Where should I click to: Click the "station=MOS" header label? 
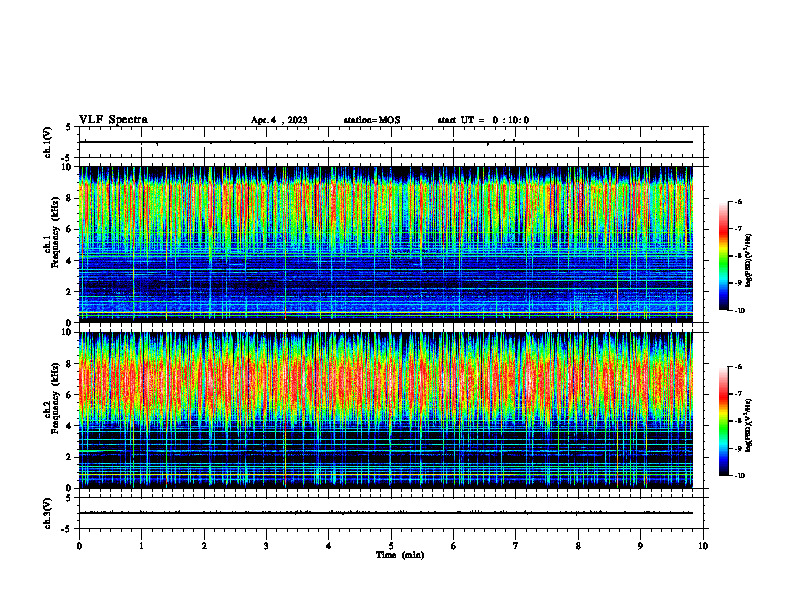(372, 120)
